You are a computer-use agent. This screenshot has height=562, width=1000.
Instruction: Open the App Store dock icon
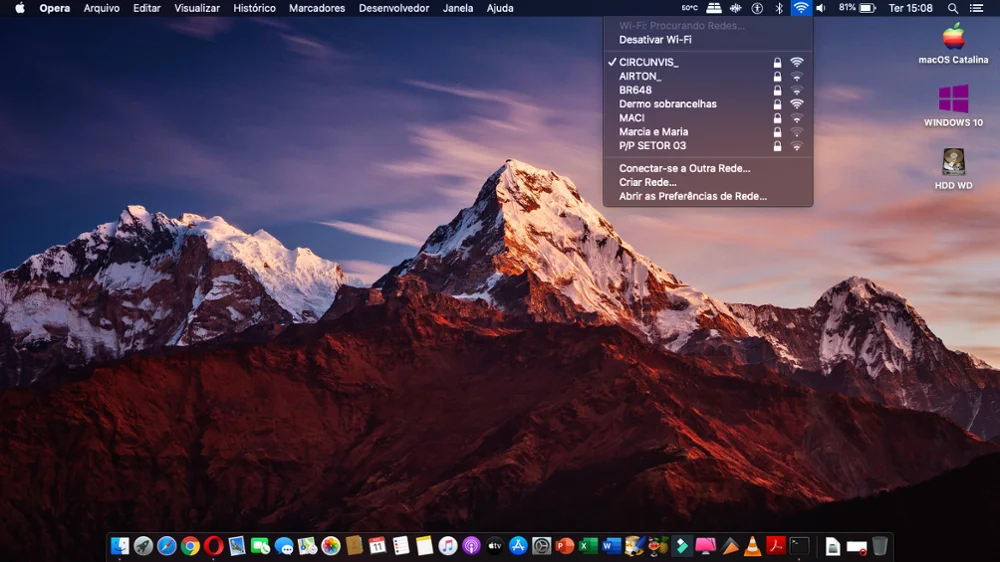click(x=518, y=546)
